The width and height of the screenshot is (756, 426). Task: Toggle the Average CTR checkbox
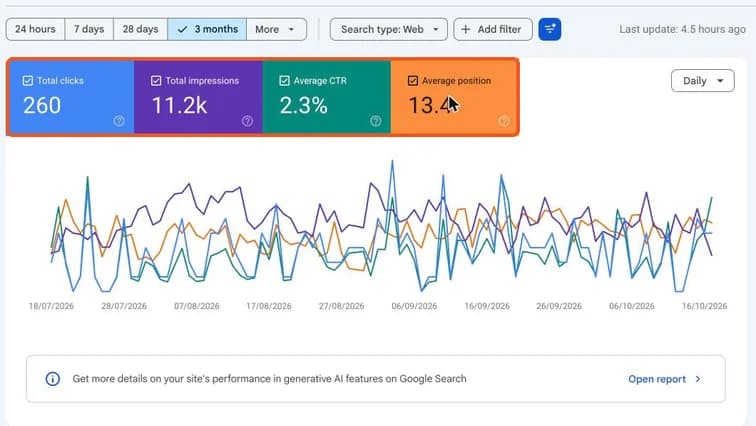coord(284,80)
